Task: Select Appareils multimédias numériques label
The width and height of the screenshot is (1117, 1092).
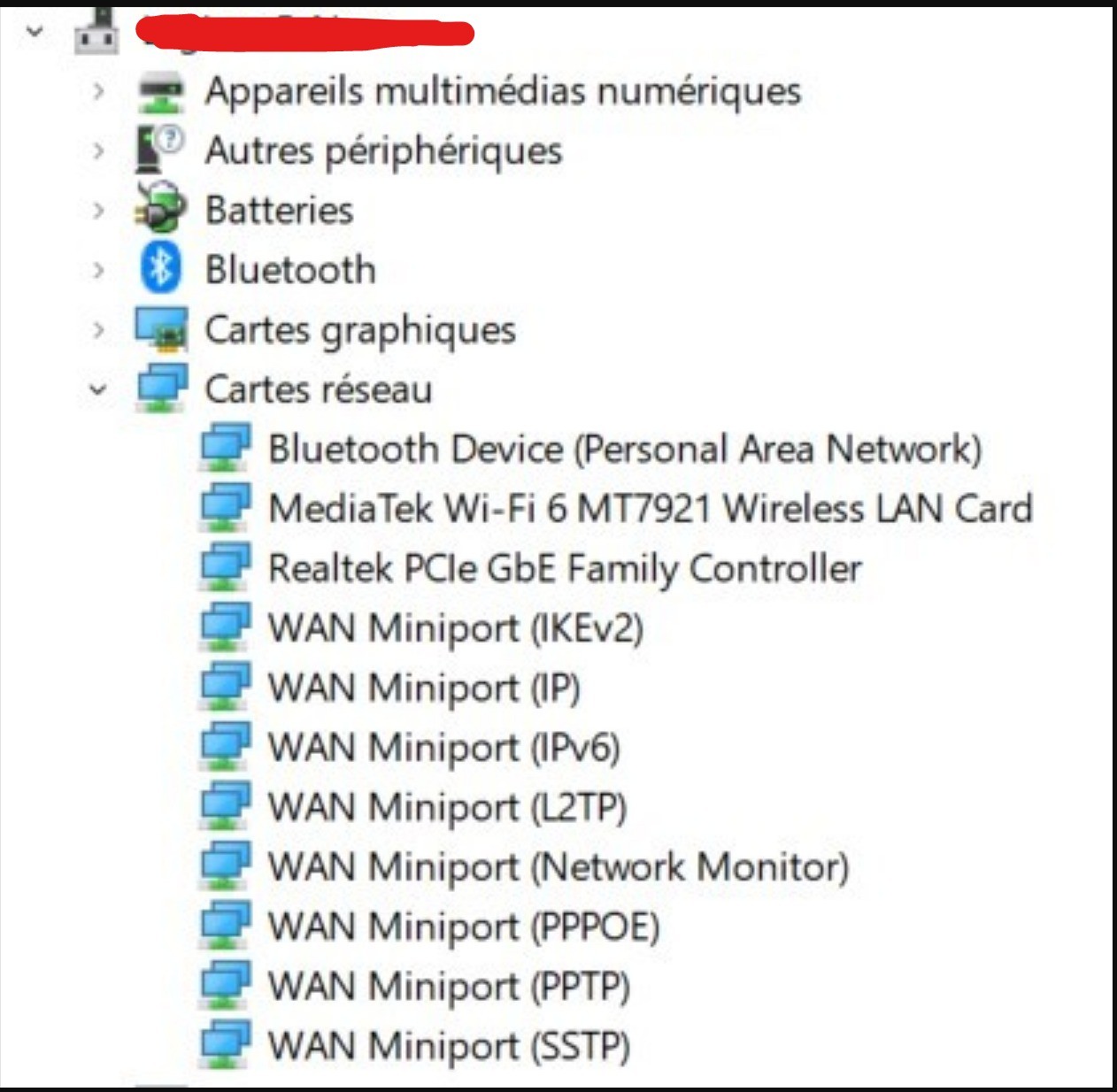Action: (x=504, y=91)
